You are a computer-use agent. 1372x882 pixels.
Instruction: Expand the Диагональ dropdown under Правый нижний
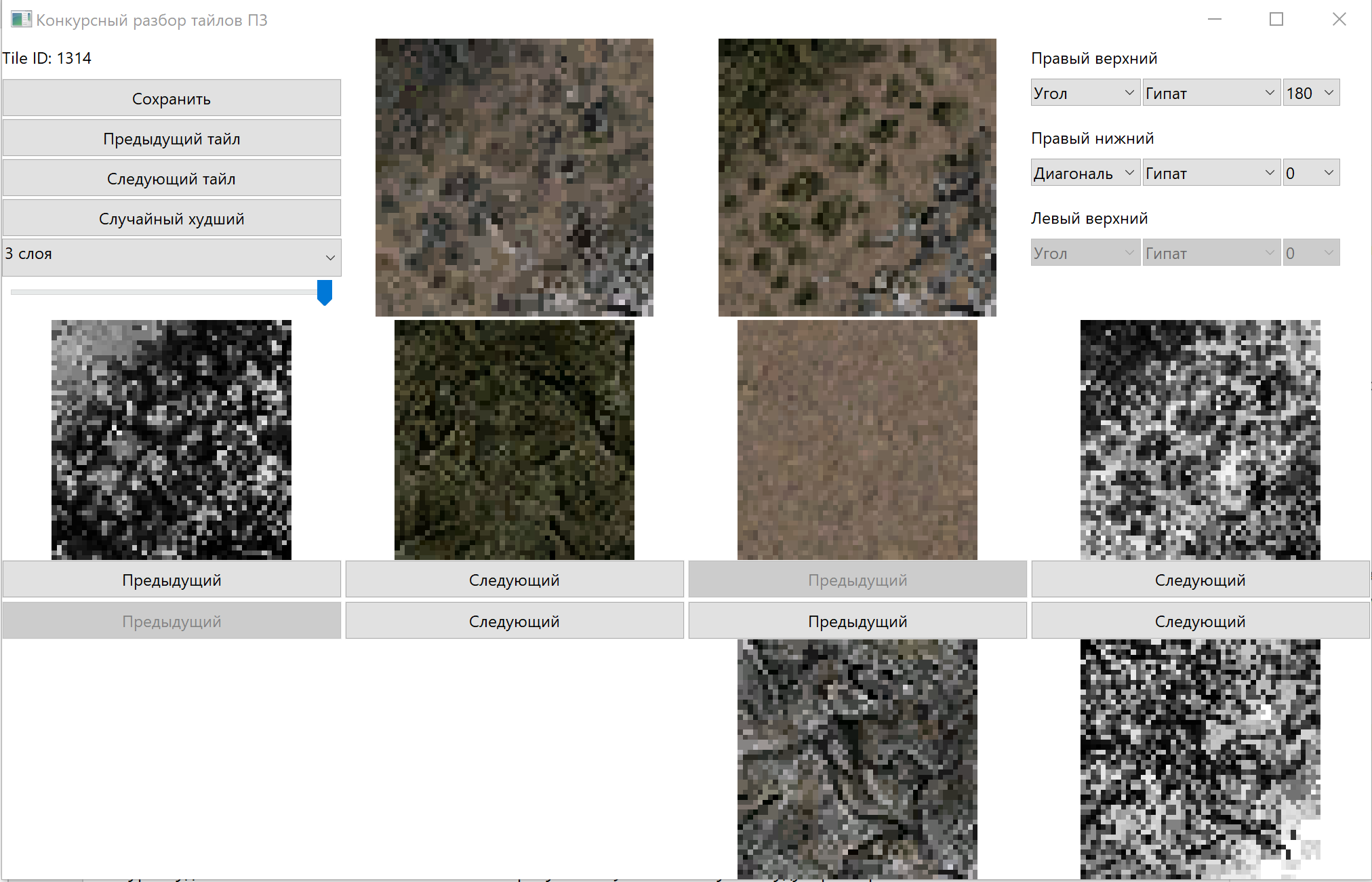tap(1084, 173)
